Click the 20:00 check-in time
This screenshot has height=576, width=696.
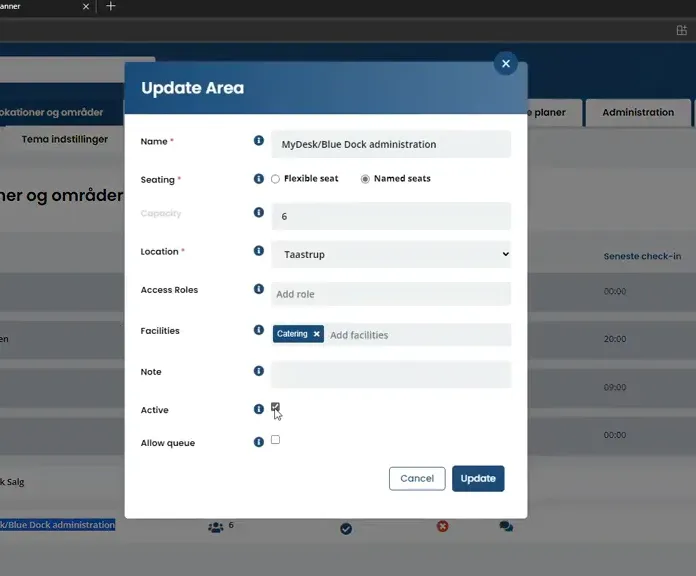coord(615,339)
